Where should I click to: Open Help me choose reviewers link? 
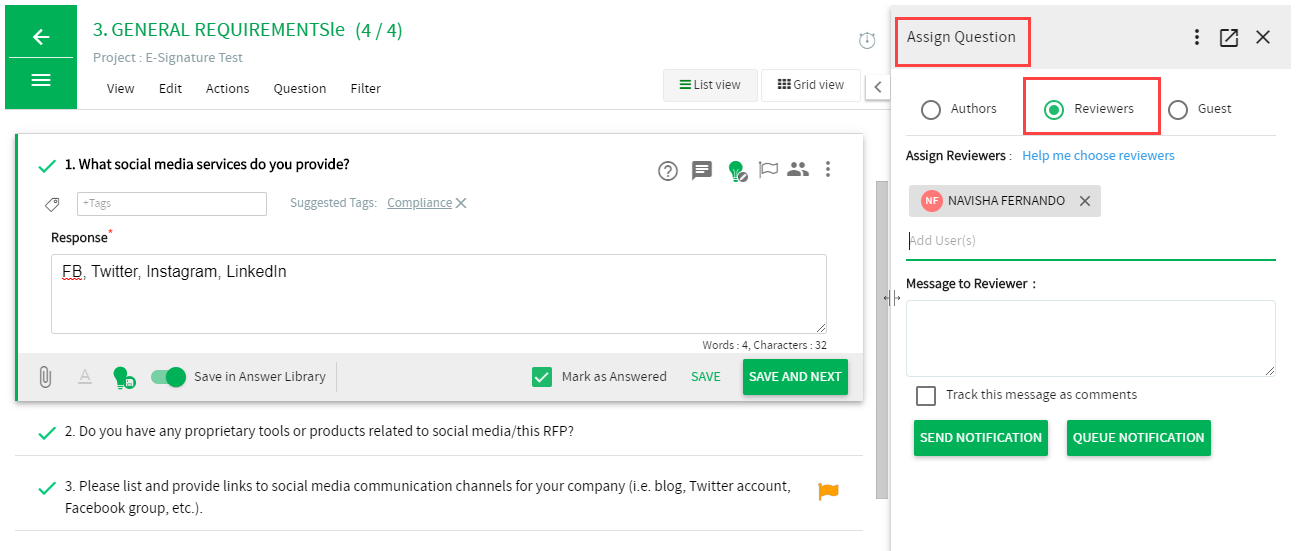click(x=1098, y=155)
